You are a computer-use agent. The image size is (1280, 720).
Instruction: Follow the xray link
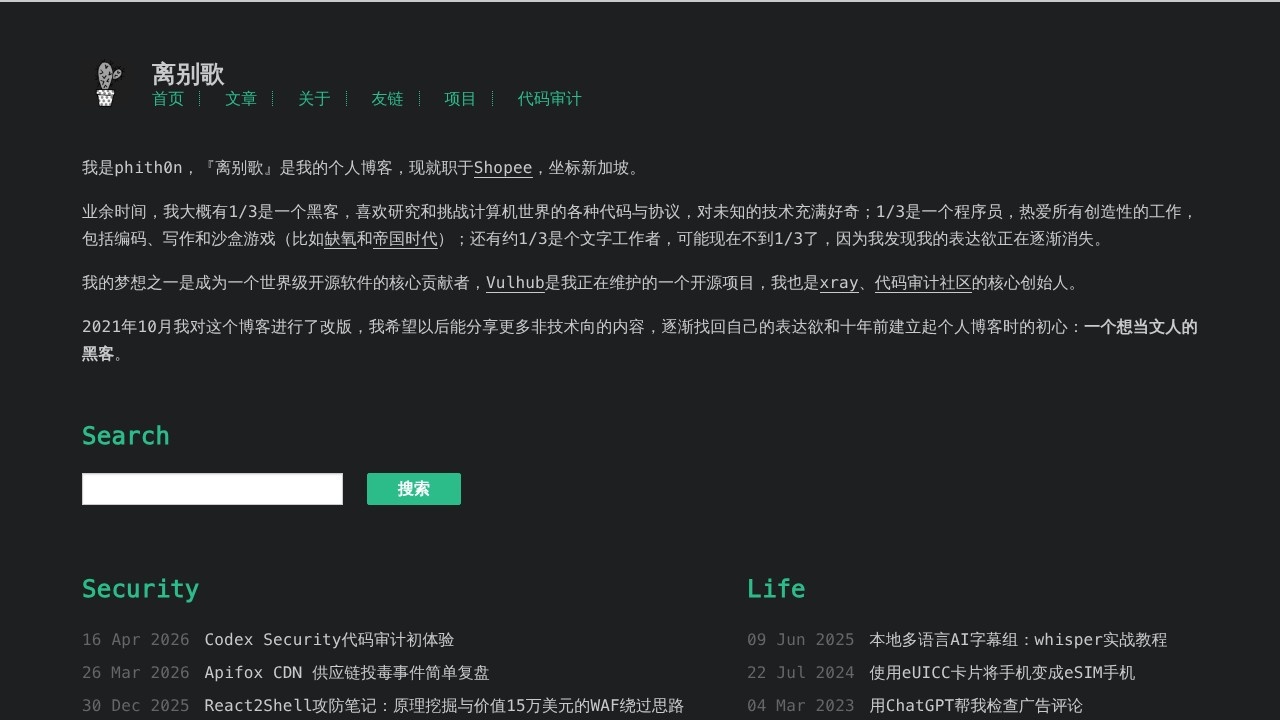[x=839, y=283]
